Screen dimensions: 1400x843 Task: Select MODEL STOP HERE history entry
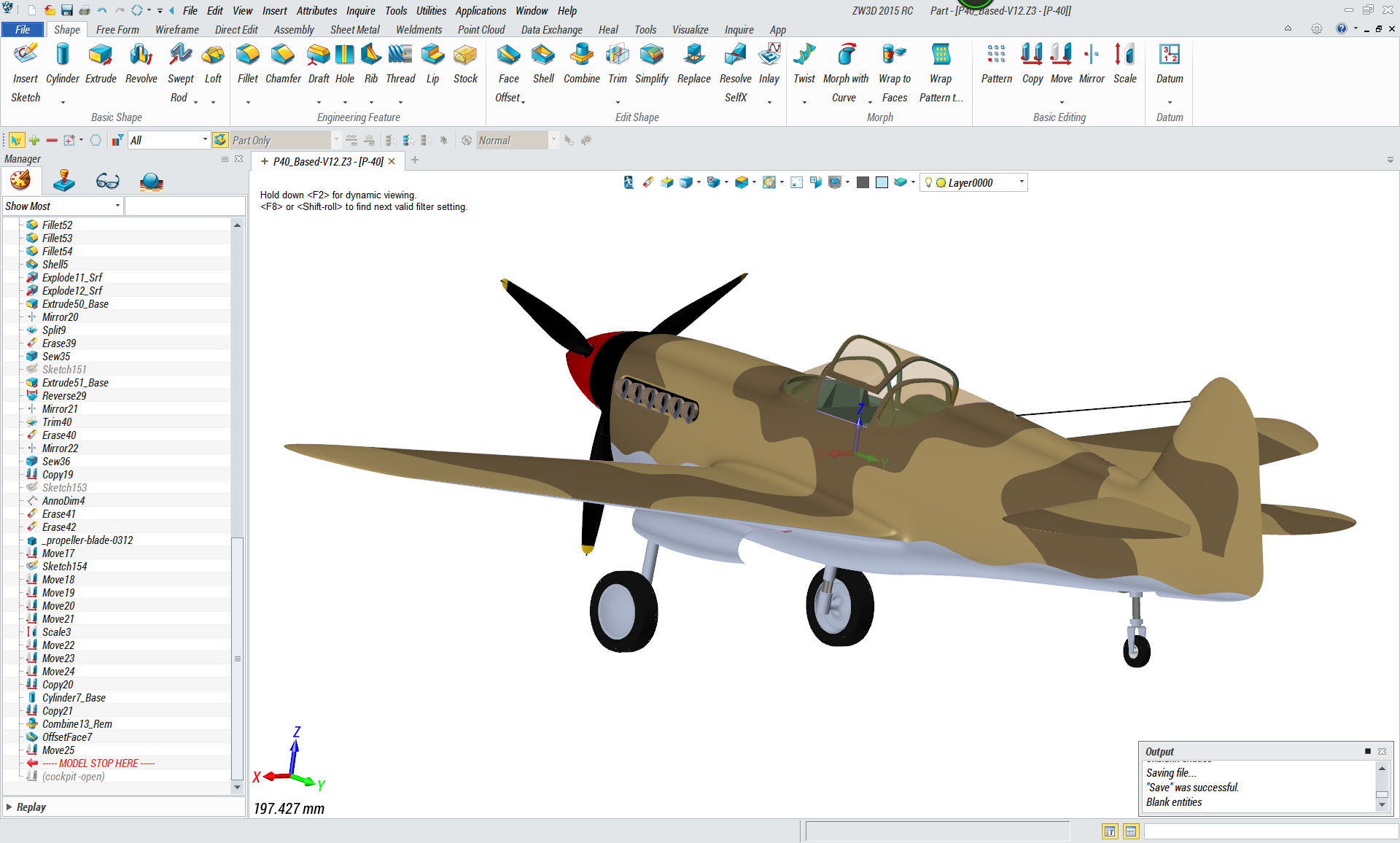click(x=98, y=763)
